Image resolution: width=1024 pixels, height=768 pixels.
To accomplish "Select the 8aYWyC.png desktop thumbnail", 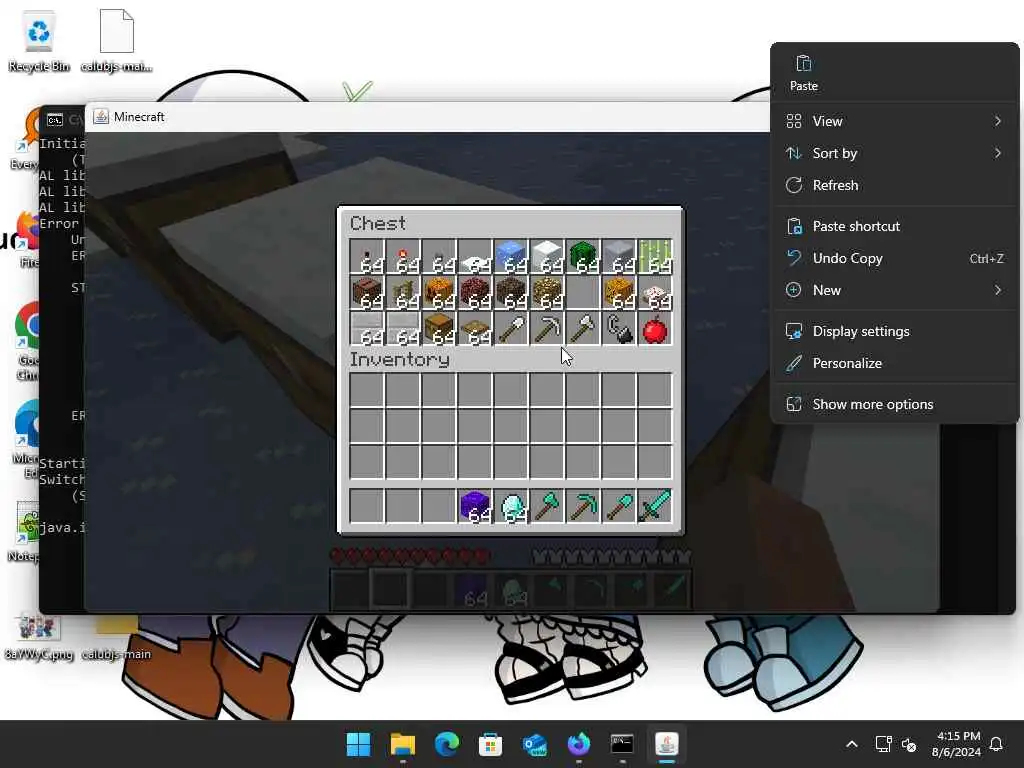I will (x=39, y=636).
